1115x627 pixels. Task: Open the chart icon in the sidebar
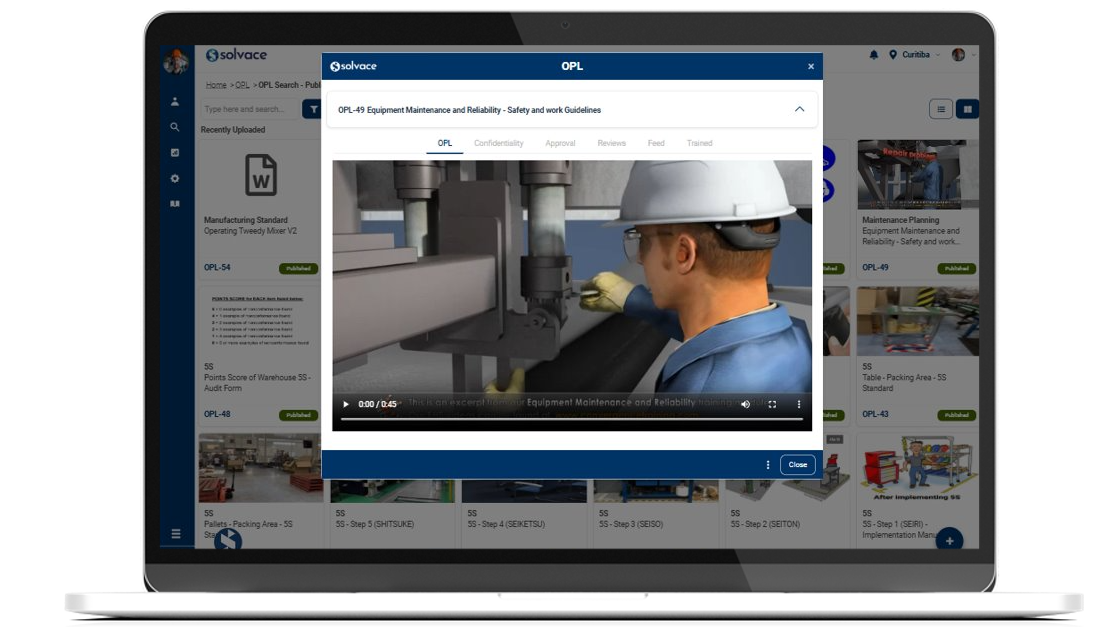tap(175, 153)
